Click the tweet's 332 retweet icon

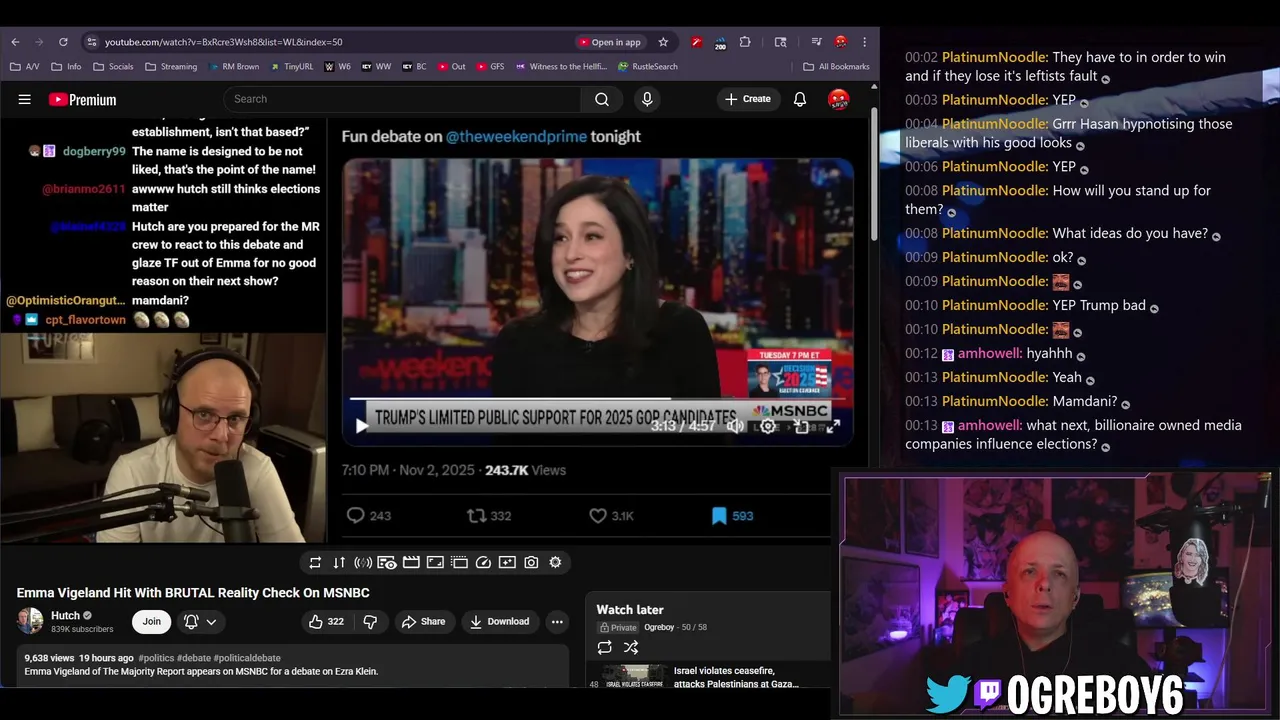click(476, 516)
